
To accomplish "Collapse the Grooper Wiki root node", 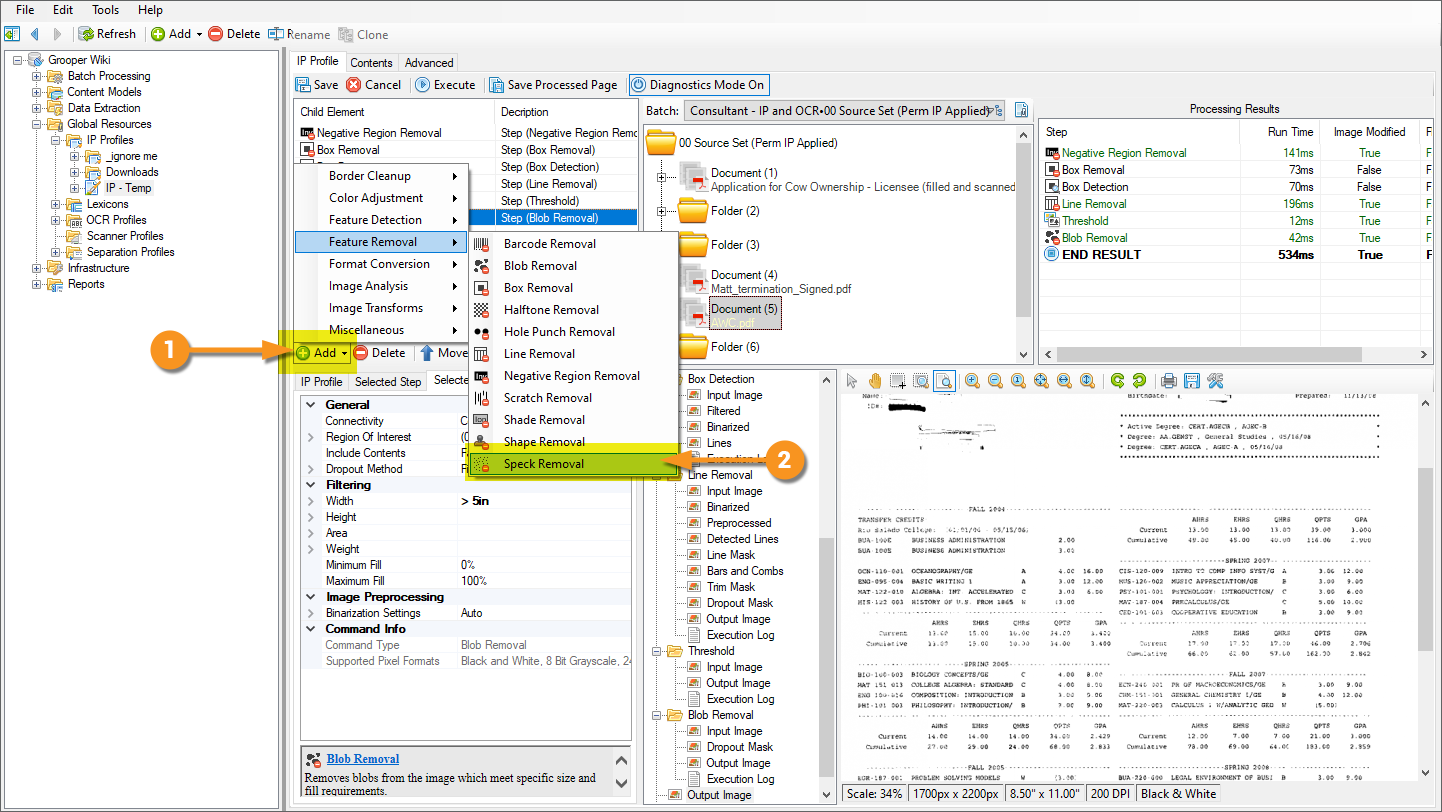I will click(19, 60).
